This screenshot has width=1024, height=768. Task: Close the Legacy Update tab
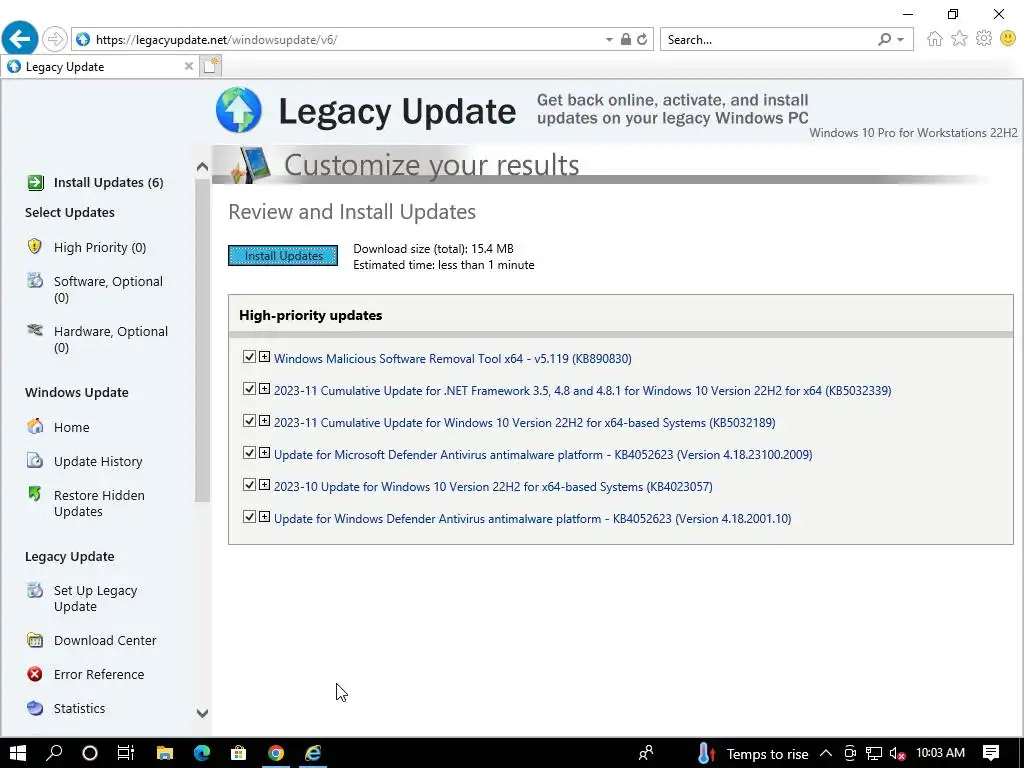pos(189,66)
